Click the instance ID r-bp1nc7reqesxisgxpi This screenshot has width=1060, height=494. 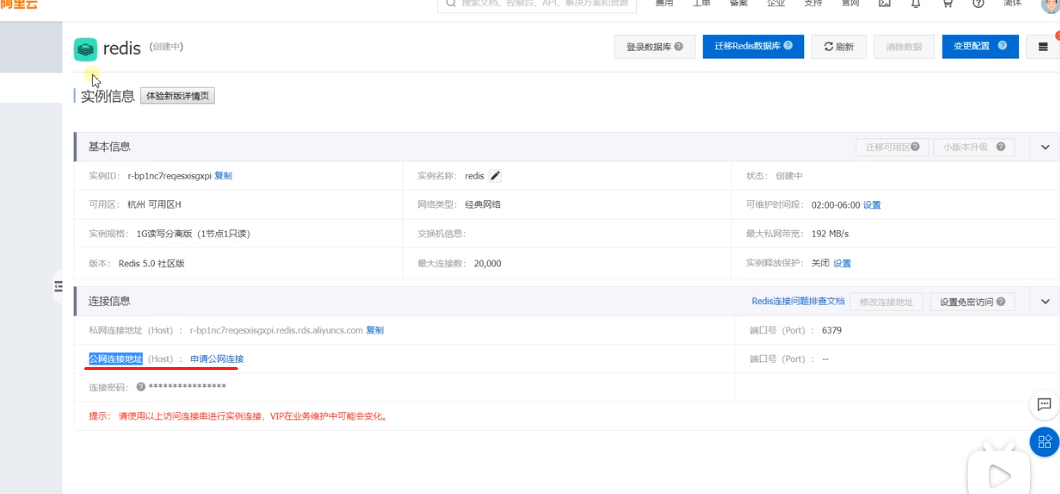[170, 176]
